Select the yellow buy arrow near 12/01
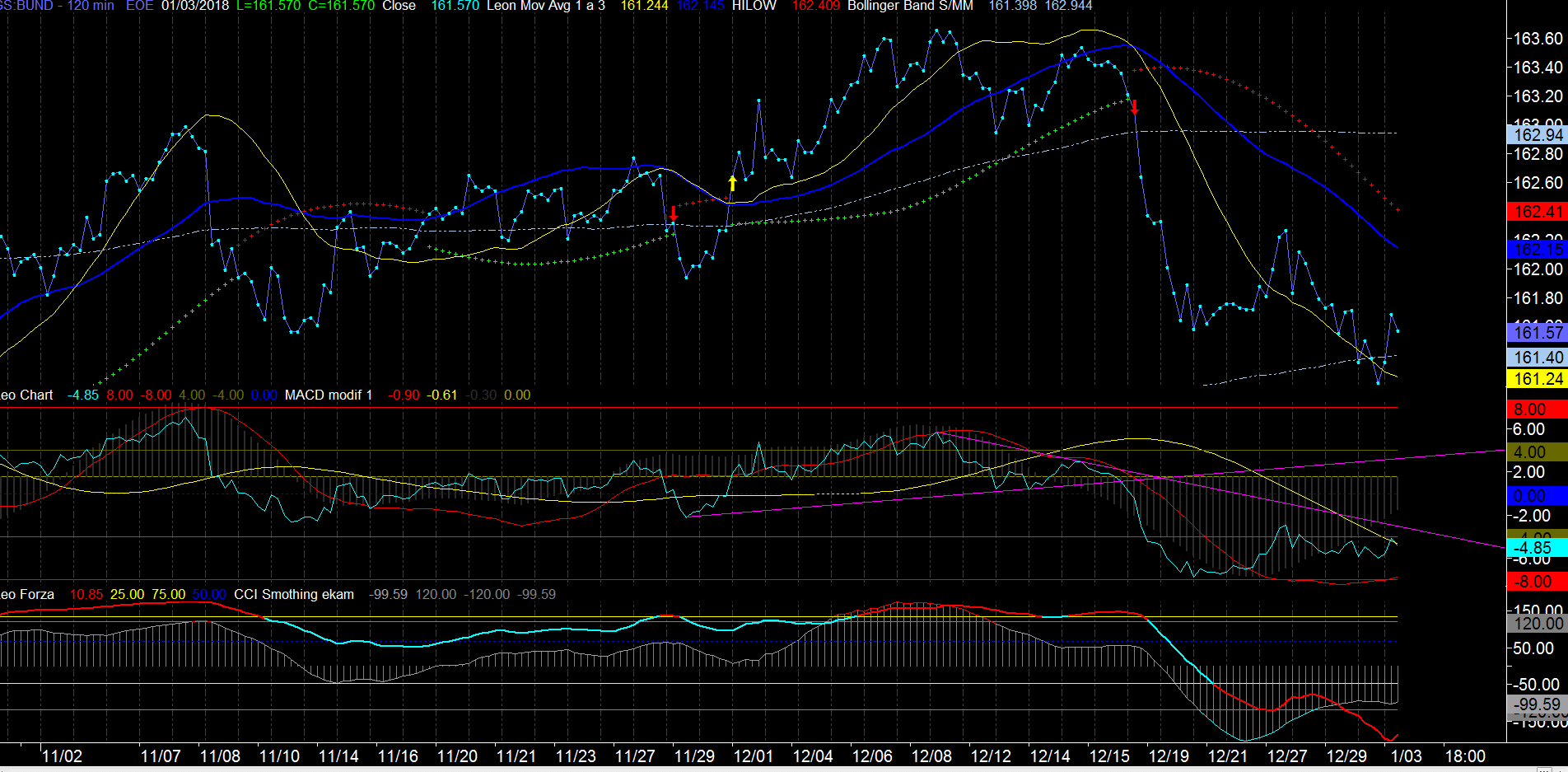This screenshot has height=772, width=1568. [x=732, y=183]
